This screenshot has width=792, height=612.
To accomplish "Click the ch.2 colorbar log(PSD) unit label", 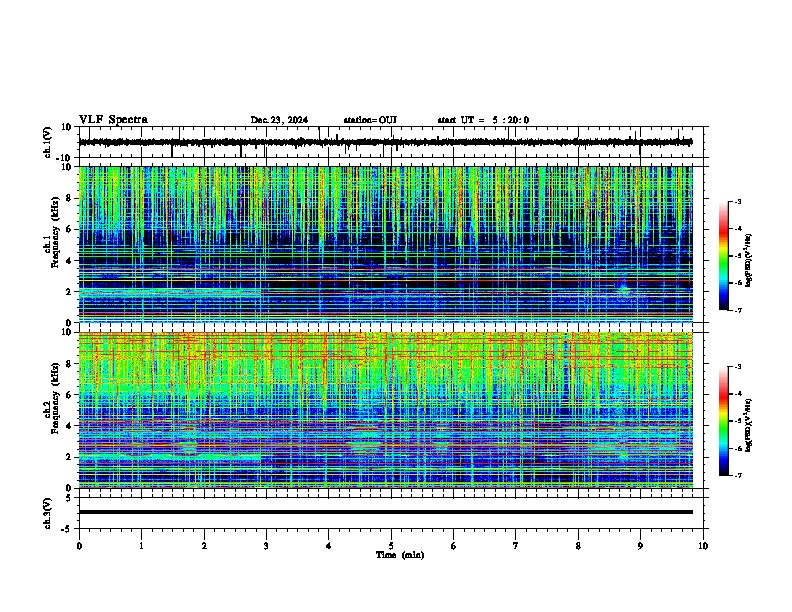I will [748, 426].
